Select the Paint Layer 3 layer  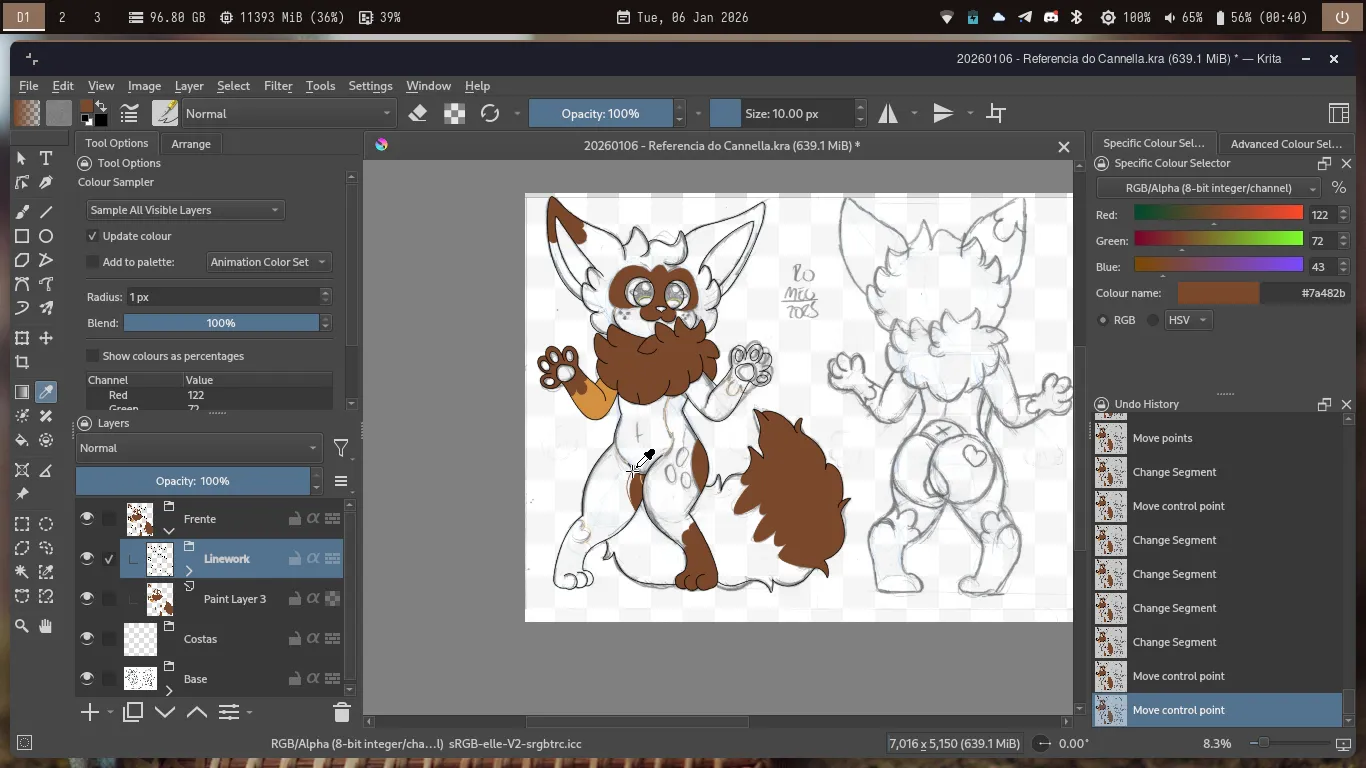[x=235, y=599]
